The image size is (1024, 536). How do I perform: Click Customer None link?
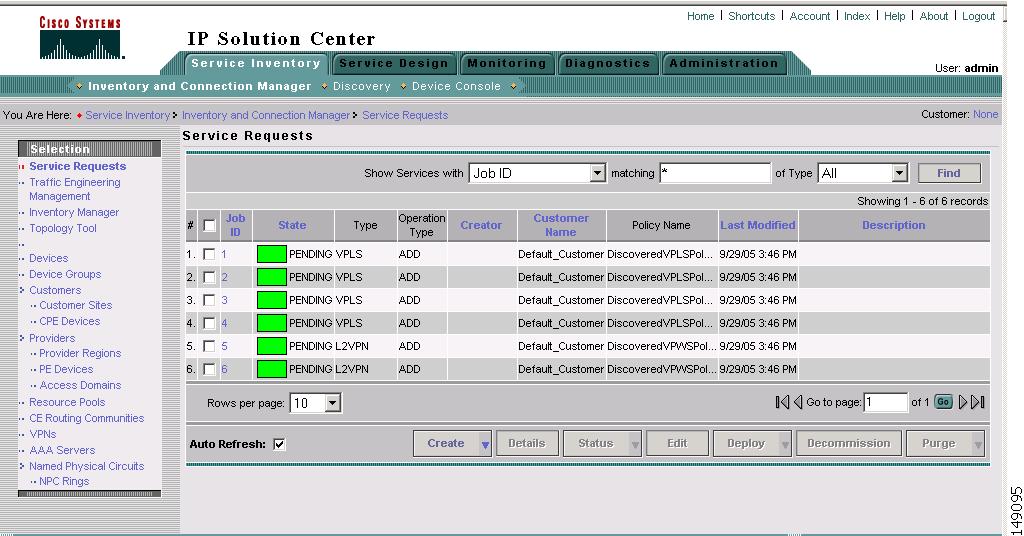(x=985, y=114)
